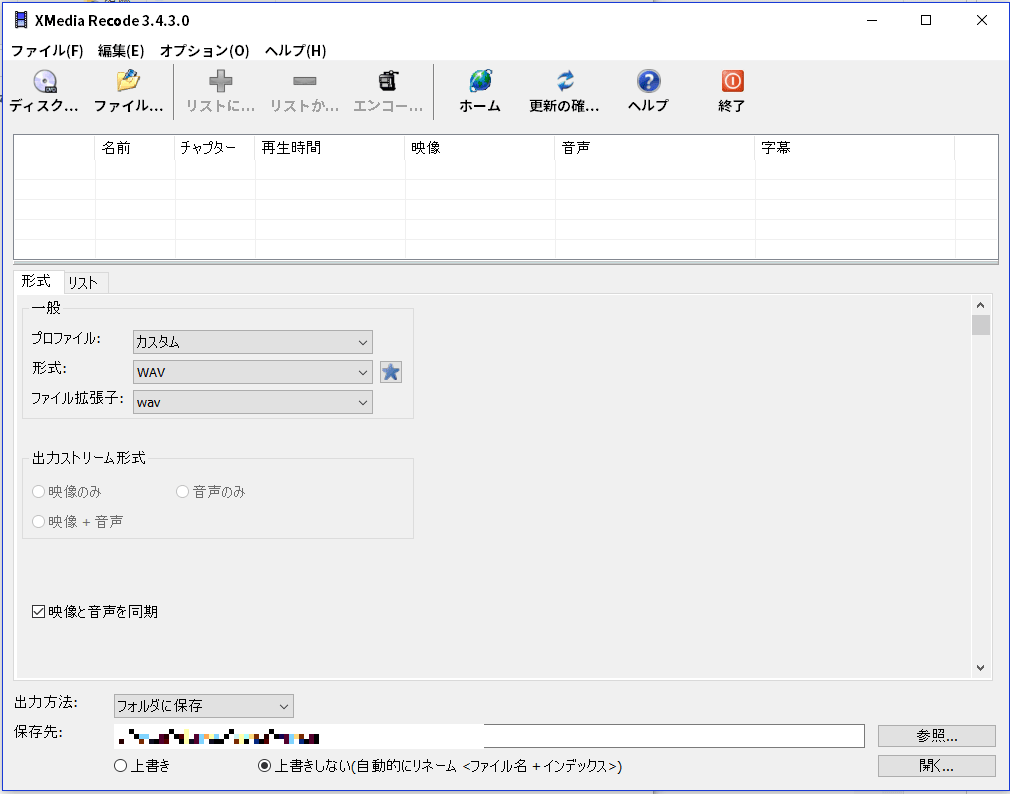This screenshot has width=1010, height=794.
Task: Minimize the XMedia Recode window
Action: [x=872, y=20]
